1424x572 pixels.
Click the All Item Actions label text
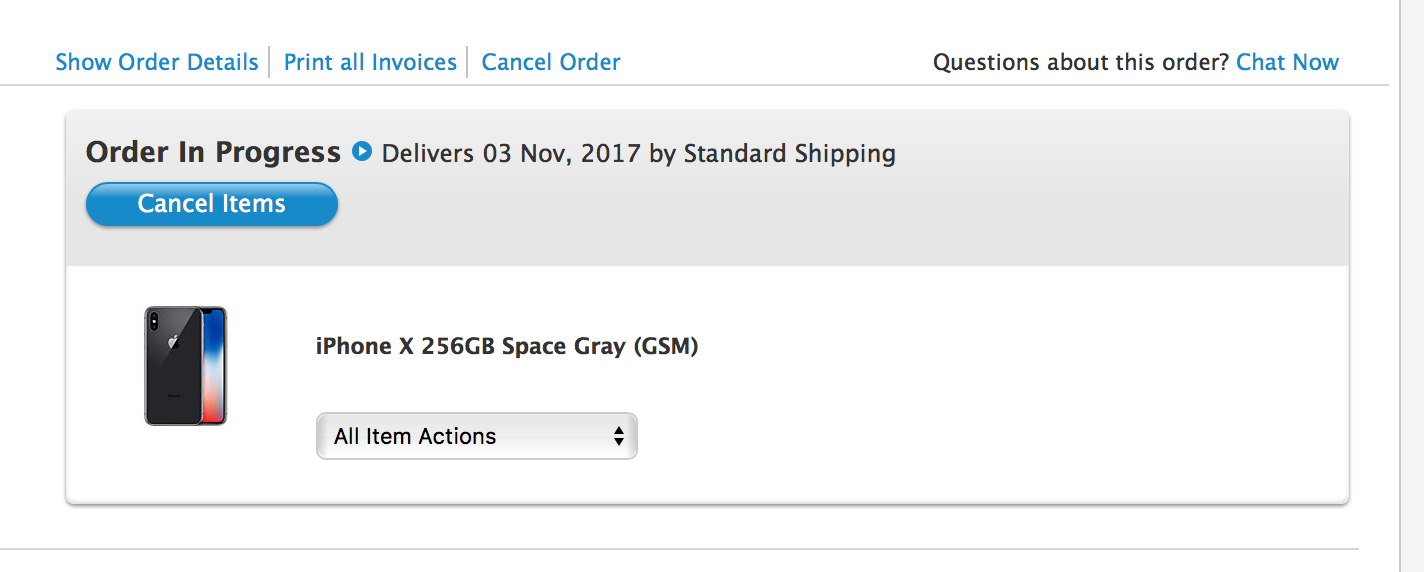[x=415, y=436]
